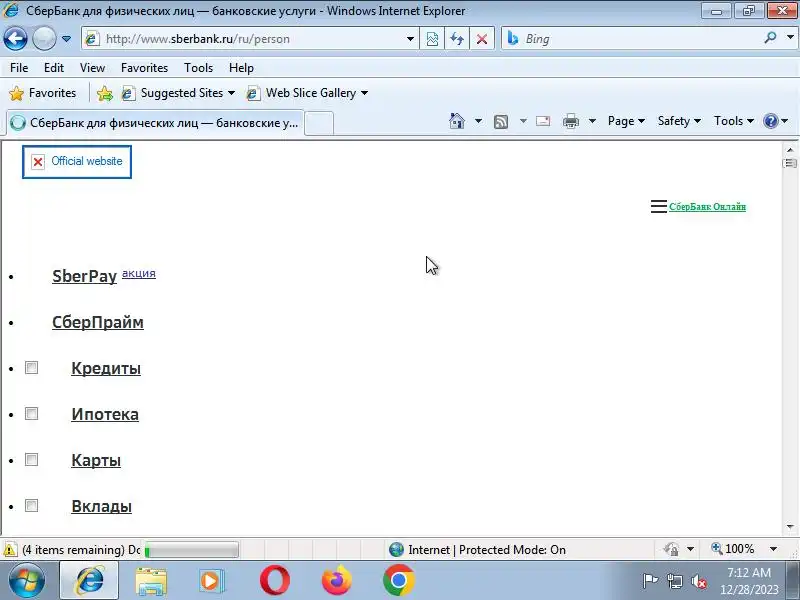This screenshot has height=600, width=800.
Task: Open the search provider dropdown arrow
Action: (x=790, y=38)
